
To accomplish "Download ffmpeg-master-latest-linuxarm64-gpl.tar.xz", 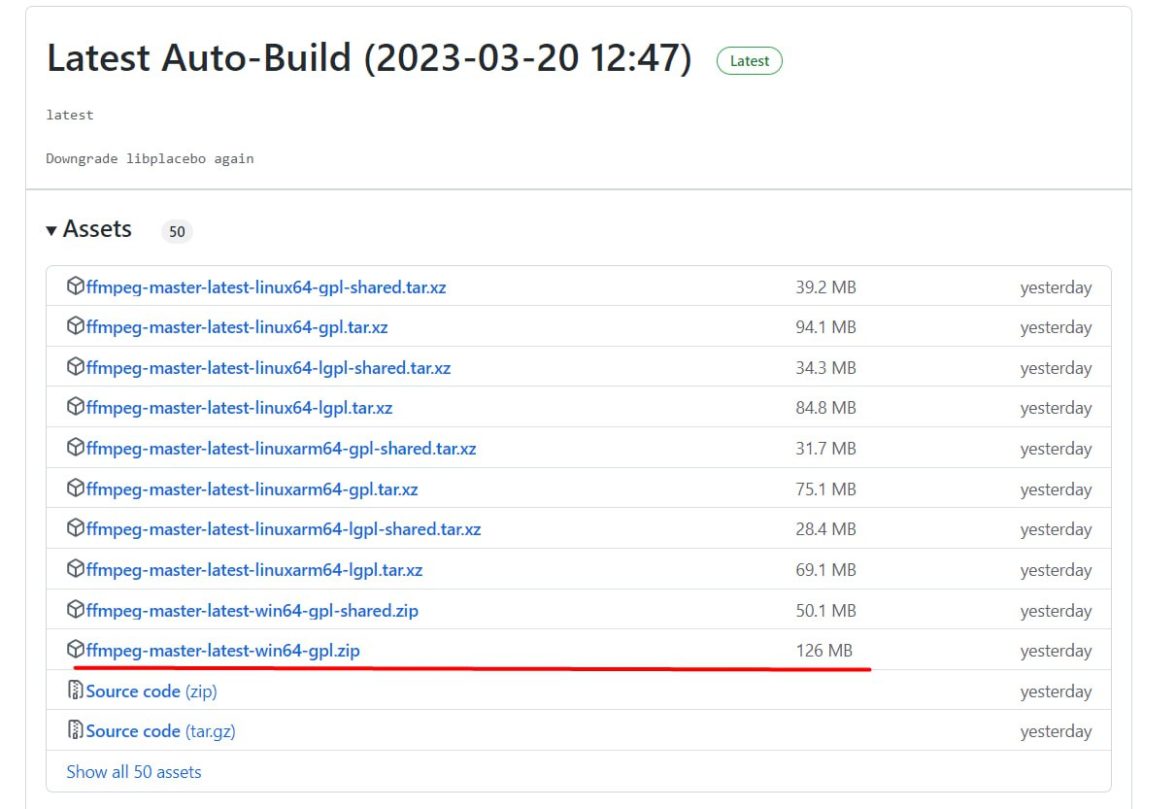I will click(252, 489).
